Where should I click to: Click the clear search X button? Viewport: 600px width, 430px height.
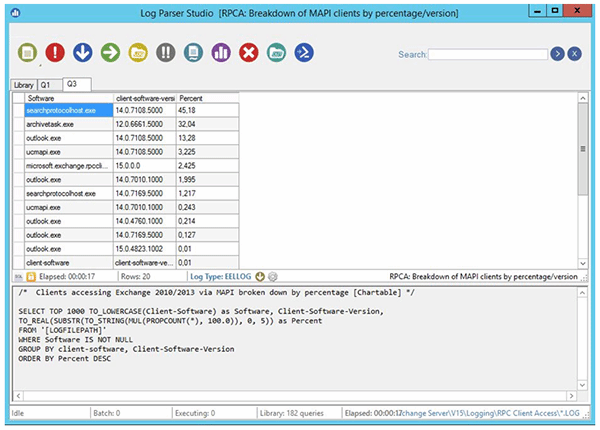coord(574,54)
